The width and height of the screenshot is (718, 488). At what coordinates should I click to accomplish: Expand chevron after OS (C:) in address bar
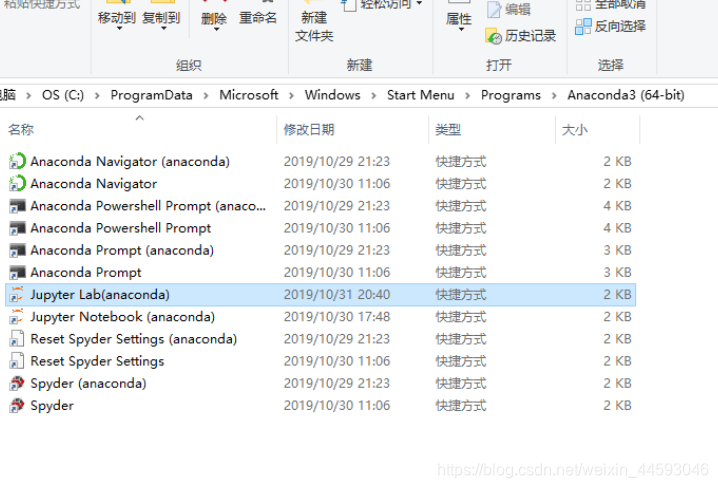(97, 95)
